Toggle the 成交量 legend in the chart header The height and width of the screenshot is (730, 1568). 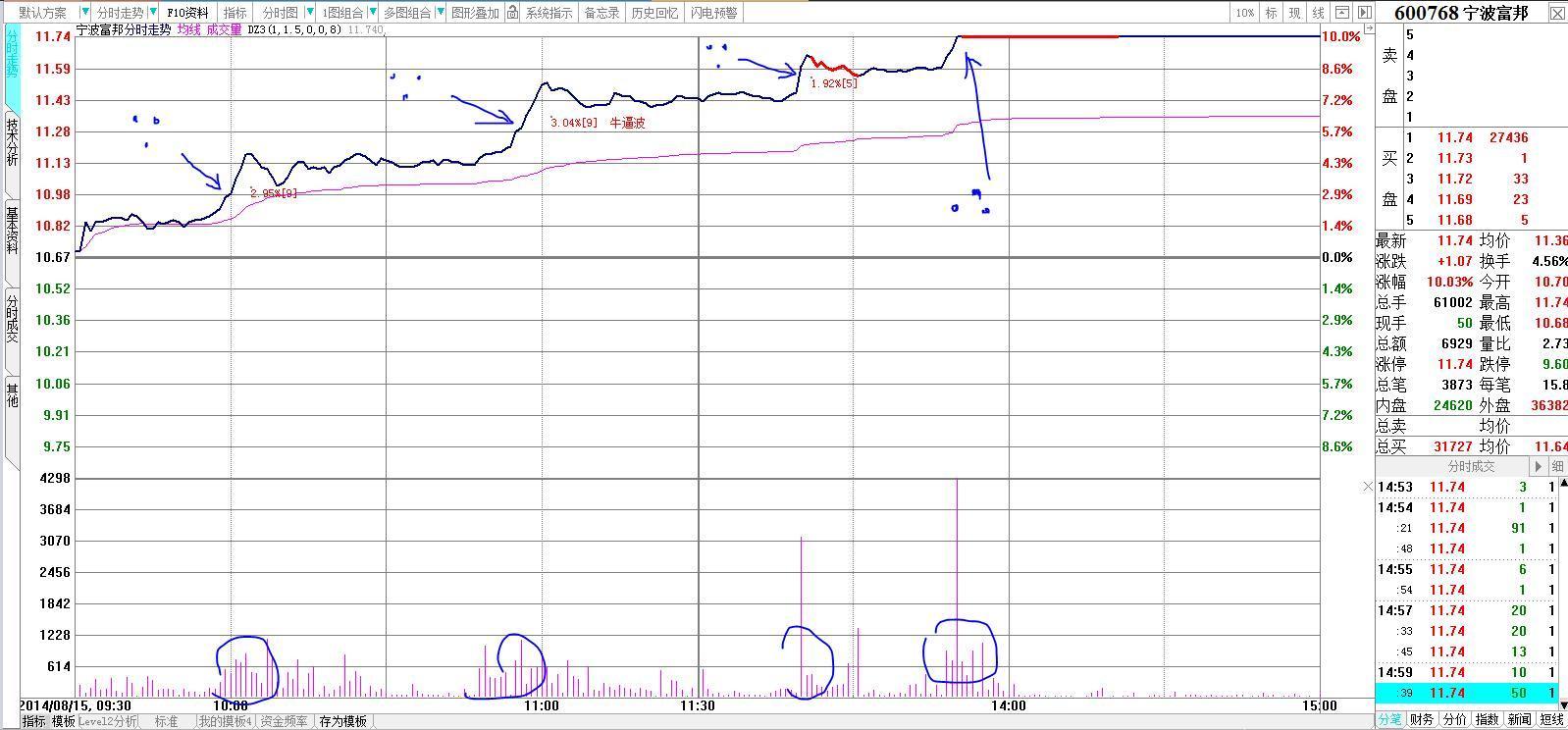(x=224, y=29)
